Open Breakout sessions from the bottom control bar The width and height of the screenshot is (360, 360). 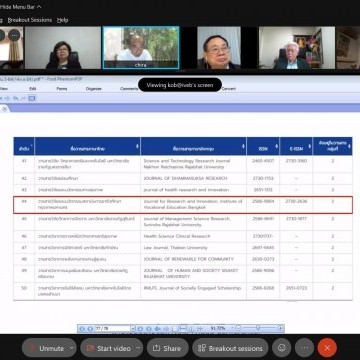230,348
